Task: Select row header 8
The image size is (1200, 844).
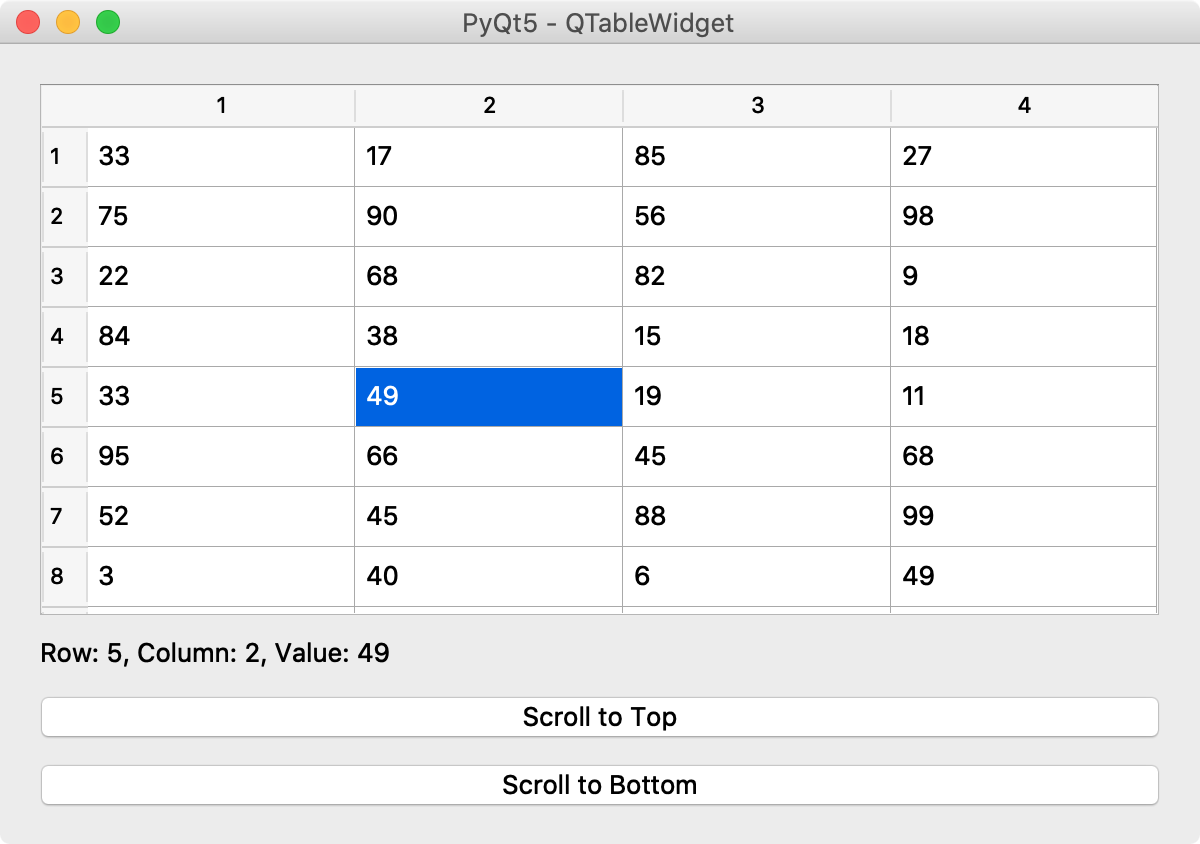Action: click(x=64, y=577)
